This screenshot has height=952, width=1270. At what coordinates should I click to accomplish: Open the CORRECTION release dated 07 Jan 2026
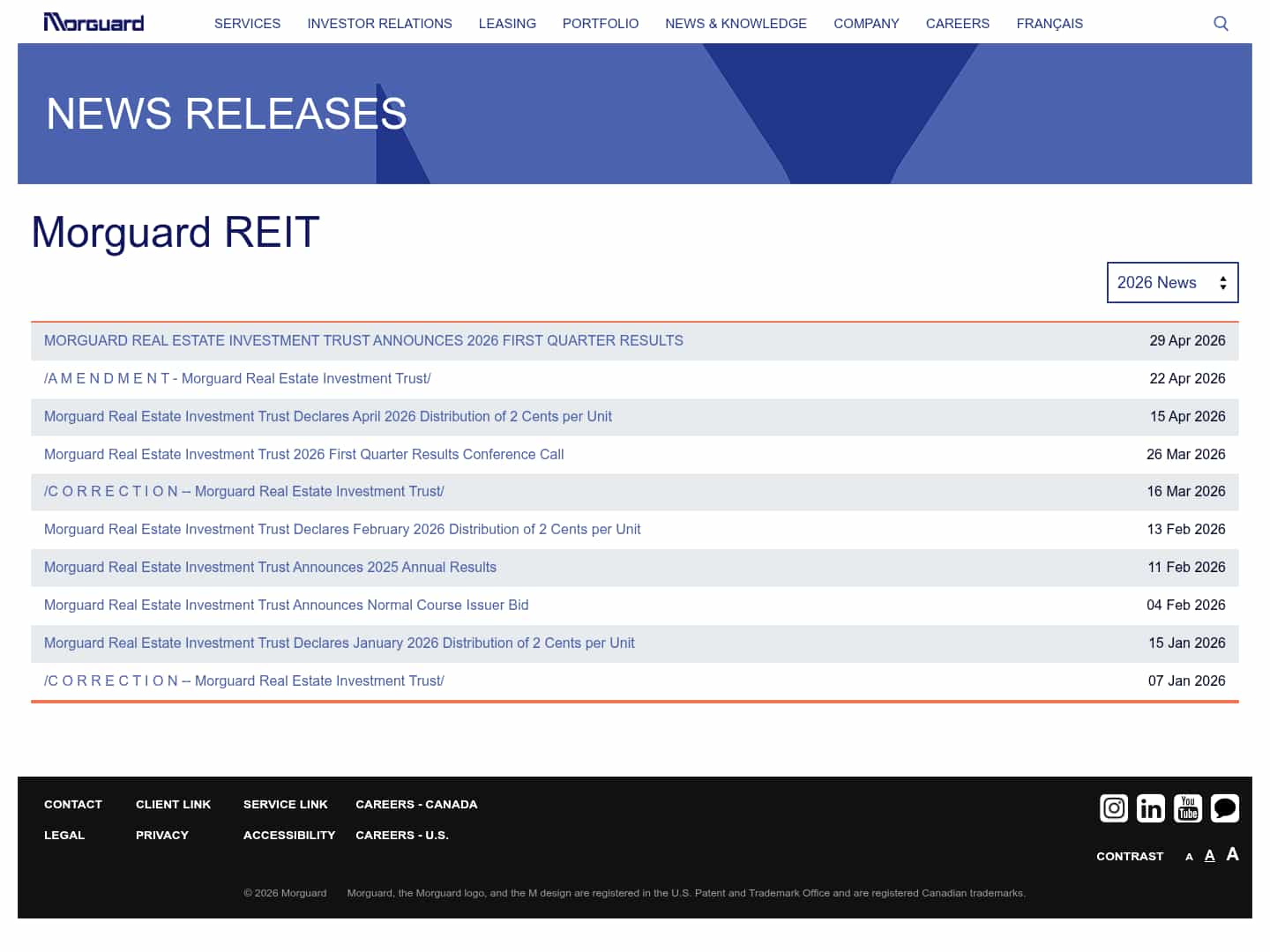[244, 681]
